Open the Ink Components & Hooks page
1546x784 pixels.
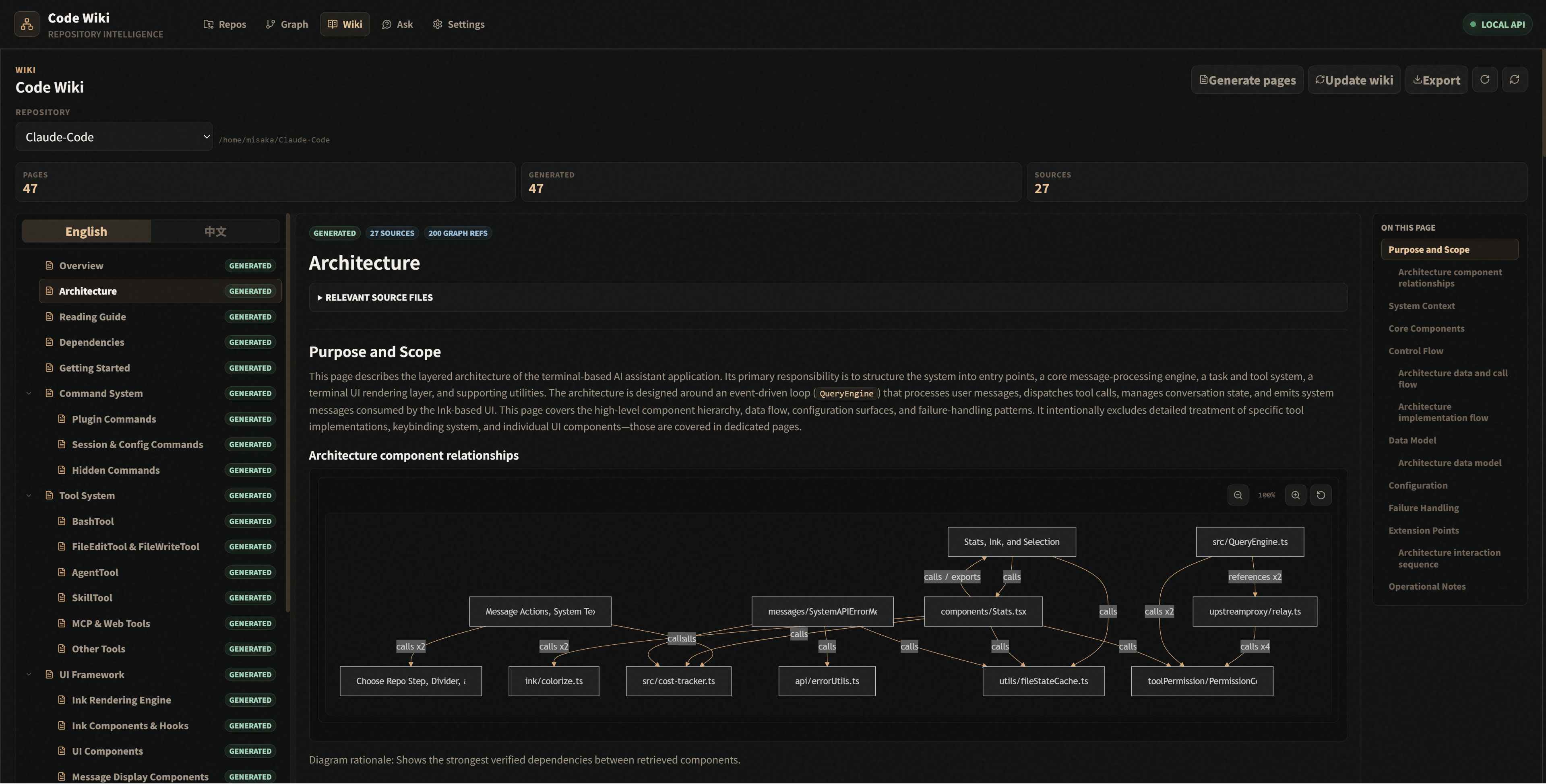pyautogui.click(x=166, y=725)
